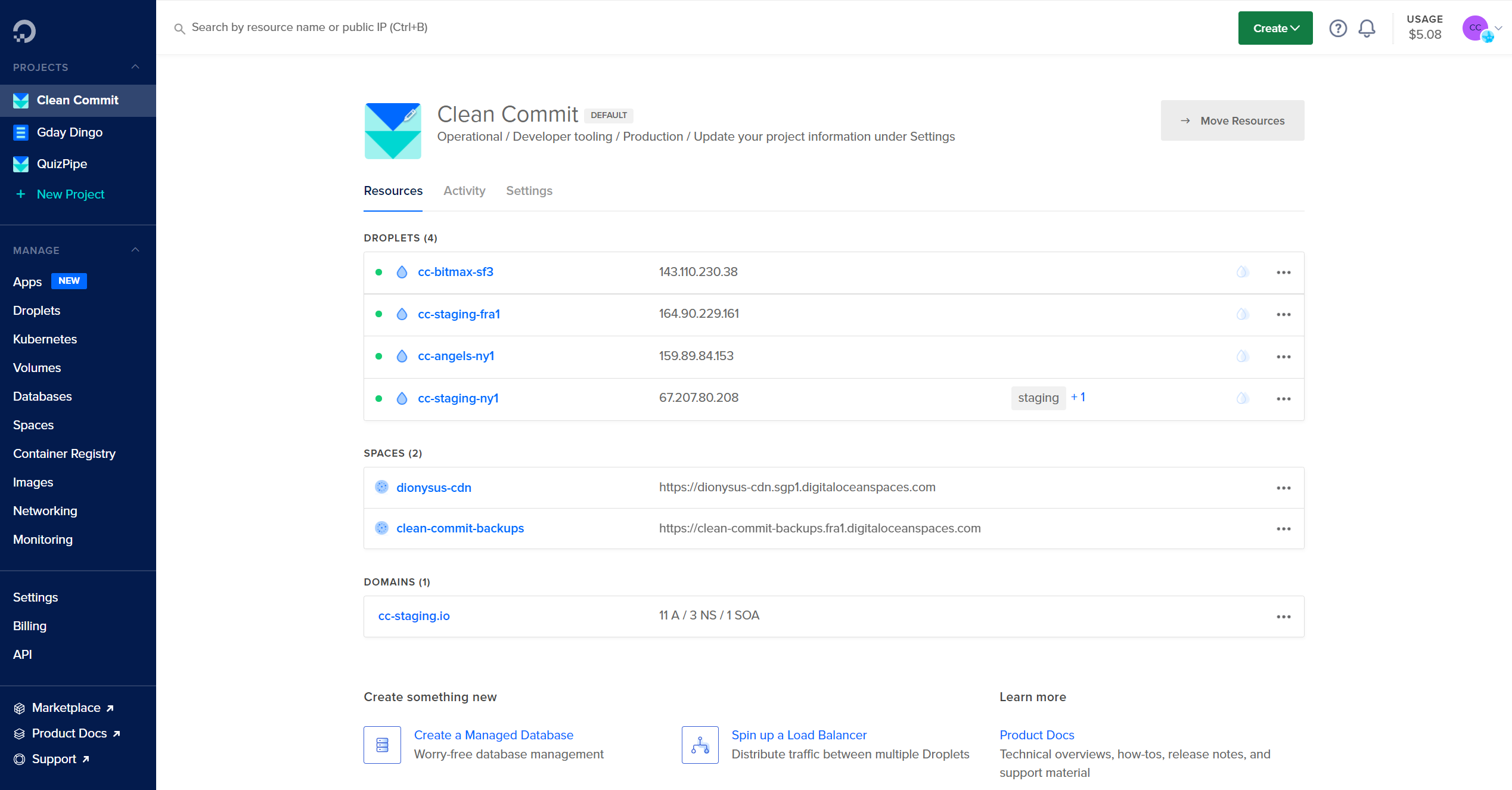Click droplet icon beside cc-staging-ny1
This screenshot has width=1512, height=790.
click(402, 398)
